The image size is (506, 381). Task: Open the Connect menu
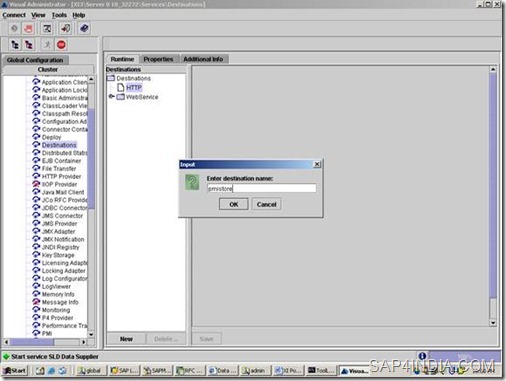coord(14,15)
